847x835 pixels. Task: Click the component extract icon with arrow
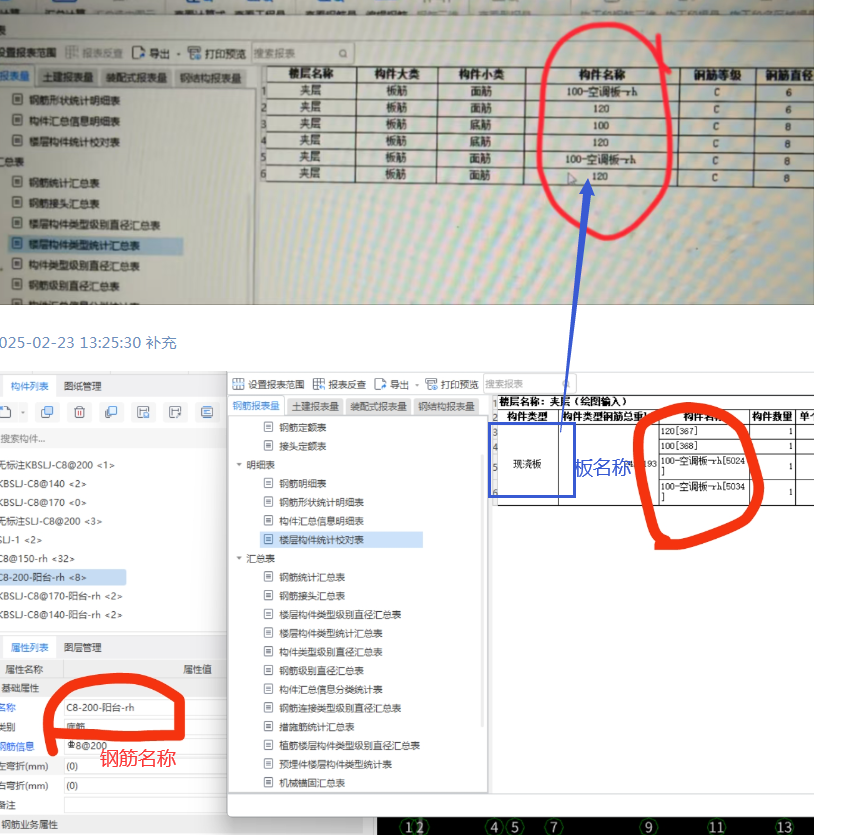(x=175, y=412)
